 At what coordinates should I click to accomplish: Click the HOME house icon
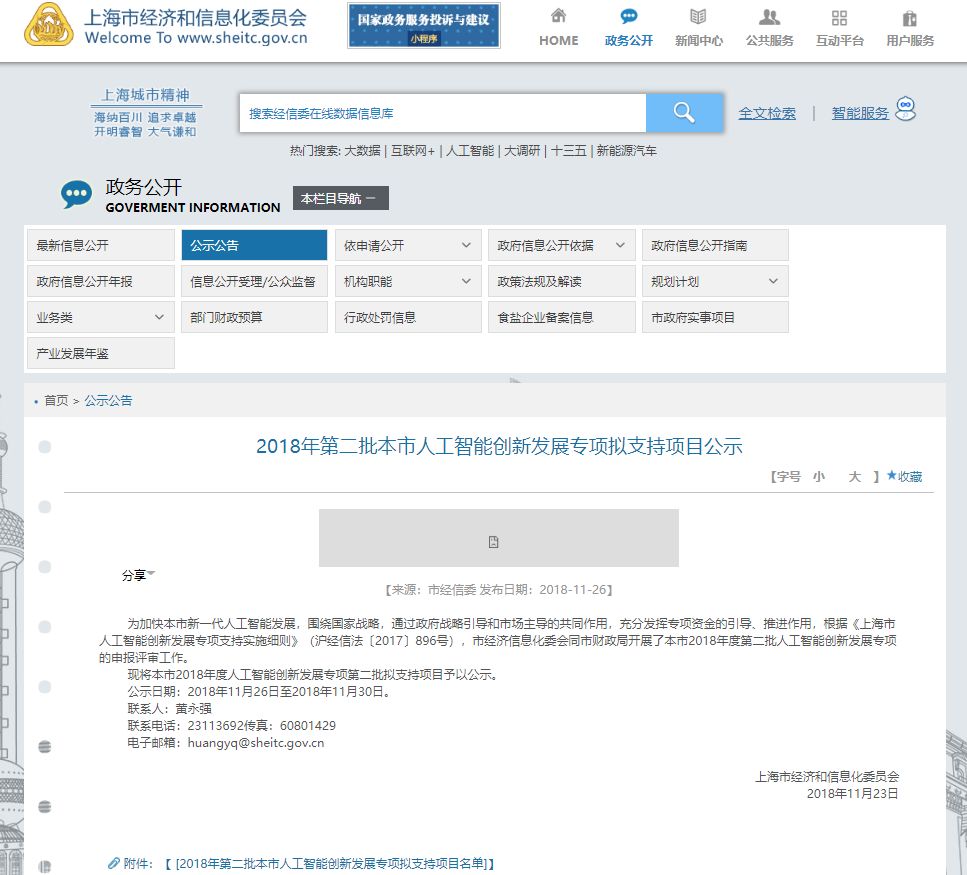(558, 17)
